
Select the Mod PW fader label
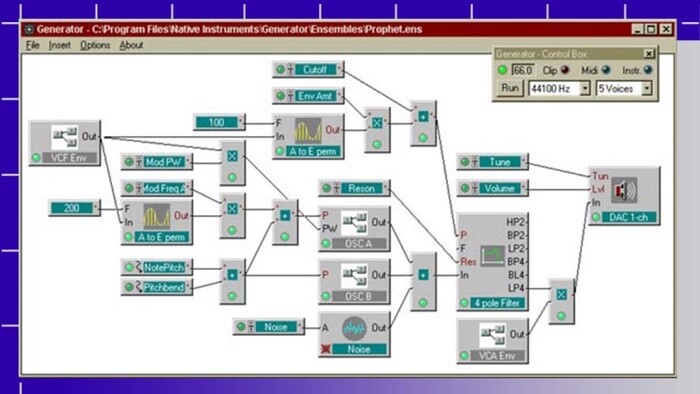click(x=164, y=162)
